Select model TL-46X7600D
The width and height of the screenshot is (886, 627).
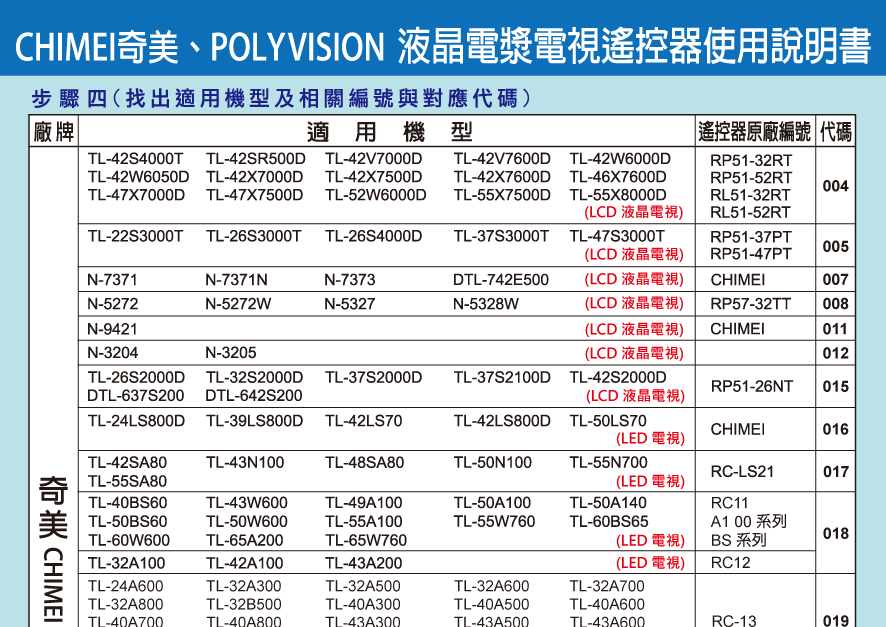pyautogui.click(x=618, y=177)
